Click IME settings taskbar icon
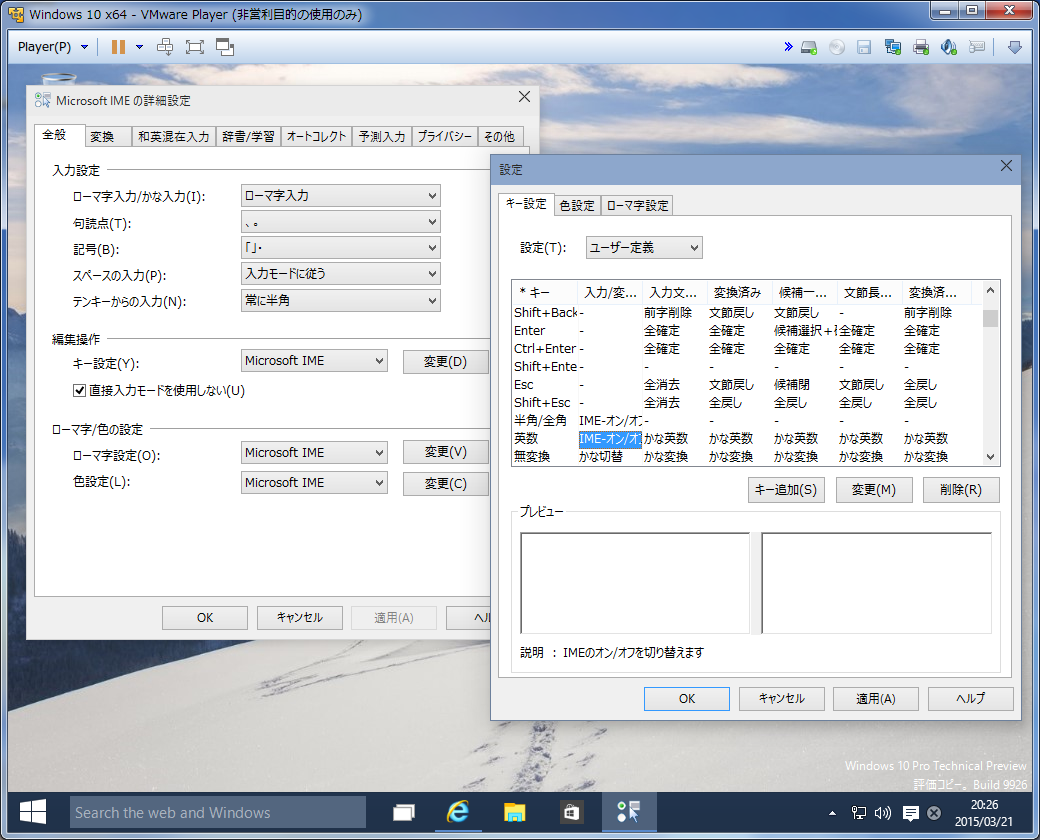The width and height of the screenshot is (1040, 840). pos(628,812)
